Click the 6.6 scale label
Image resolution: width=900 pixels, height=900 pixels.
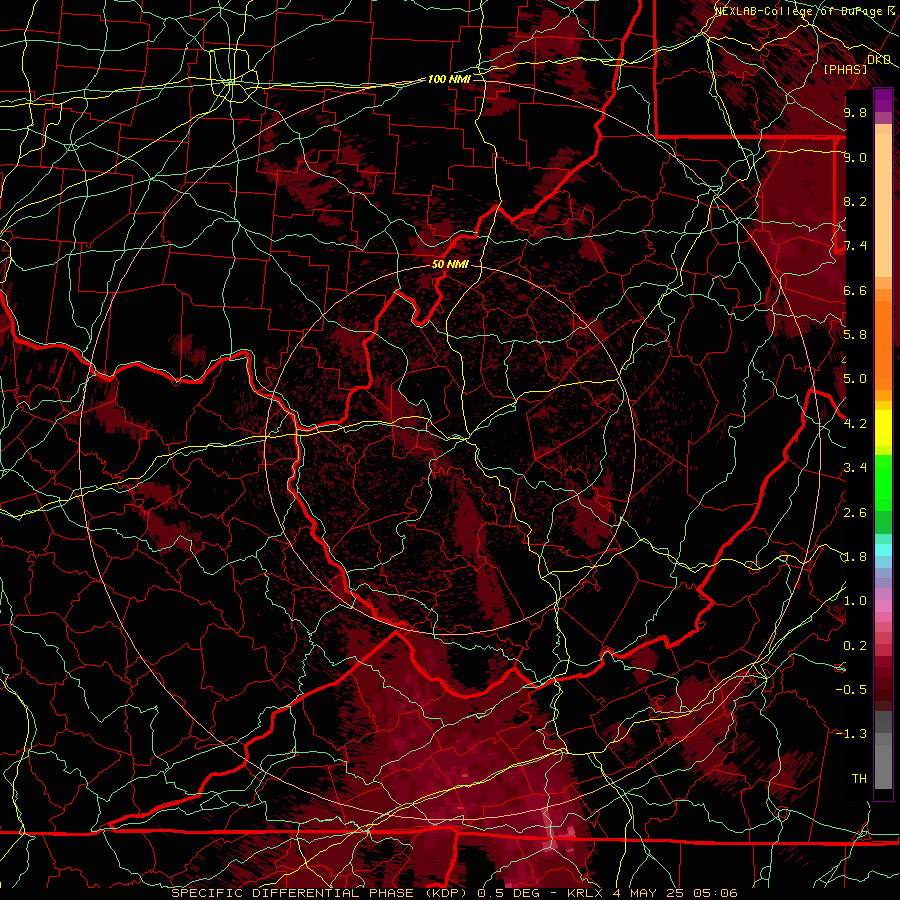point(855,290)
